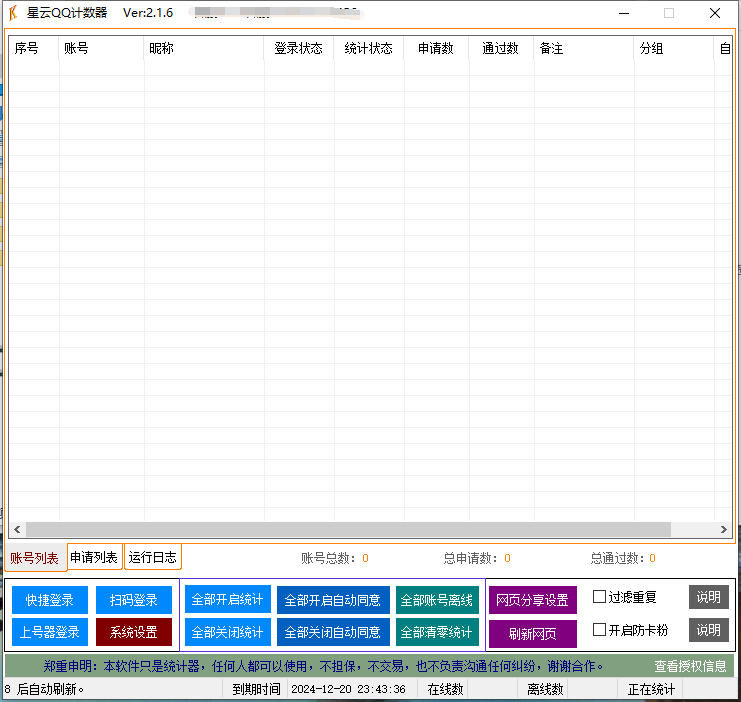Open 扫码登录 QR login
The height and width of the screenshot is (702, 741).
(134, 600)
